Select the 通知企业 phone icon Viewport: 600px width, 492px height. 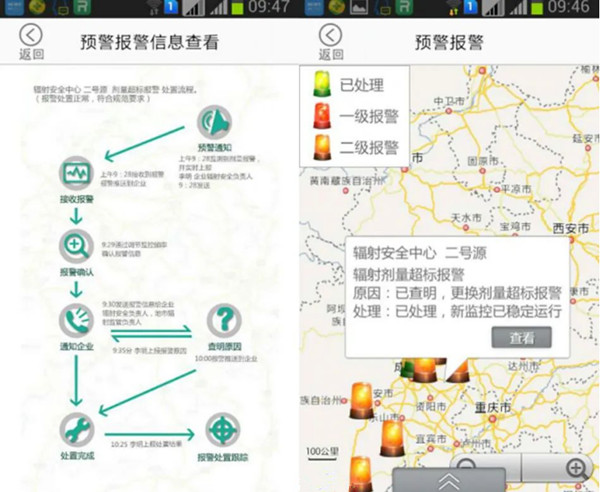click(77, 320)
